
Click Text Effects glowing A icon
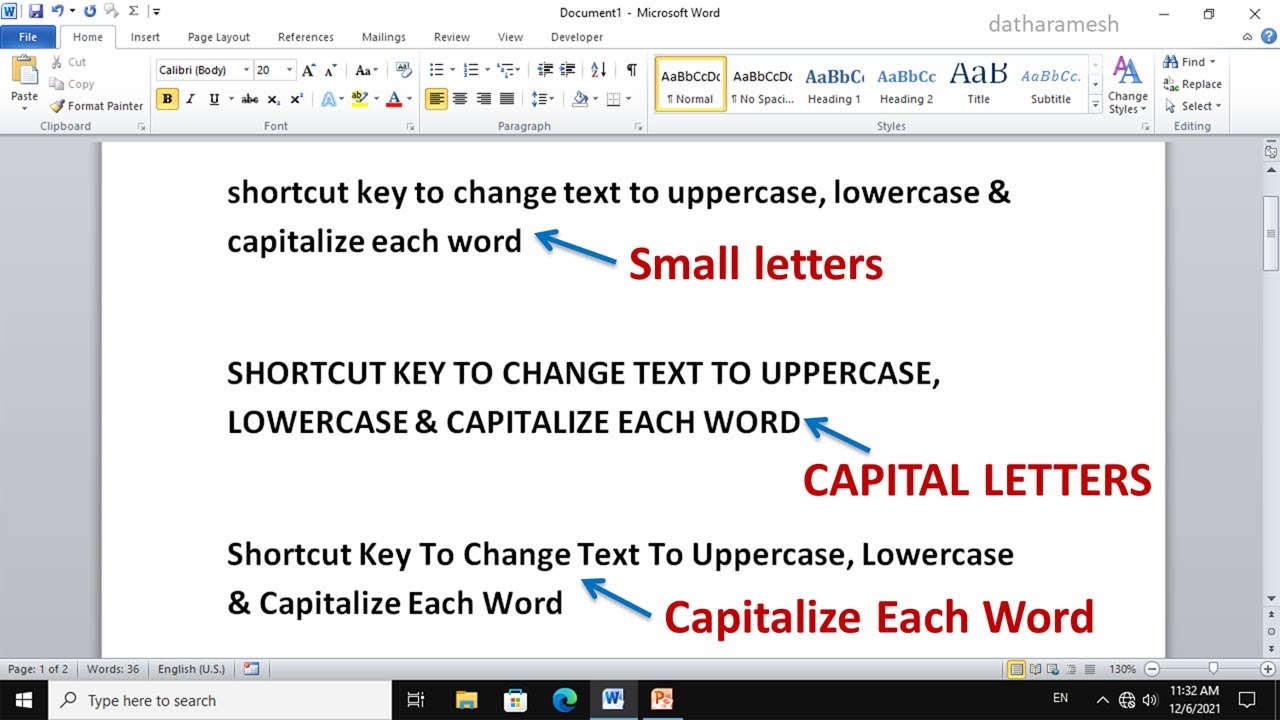click(x=328, y=99)
